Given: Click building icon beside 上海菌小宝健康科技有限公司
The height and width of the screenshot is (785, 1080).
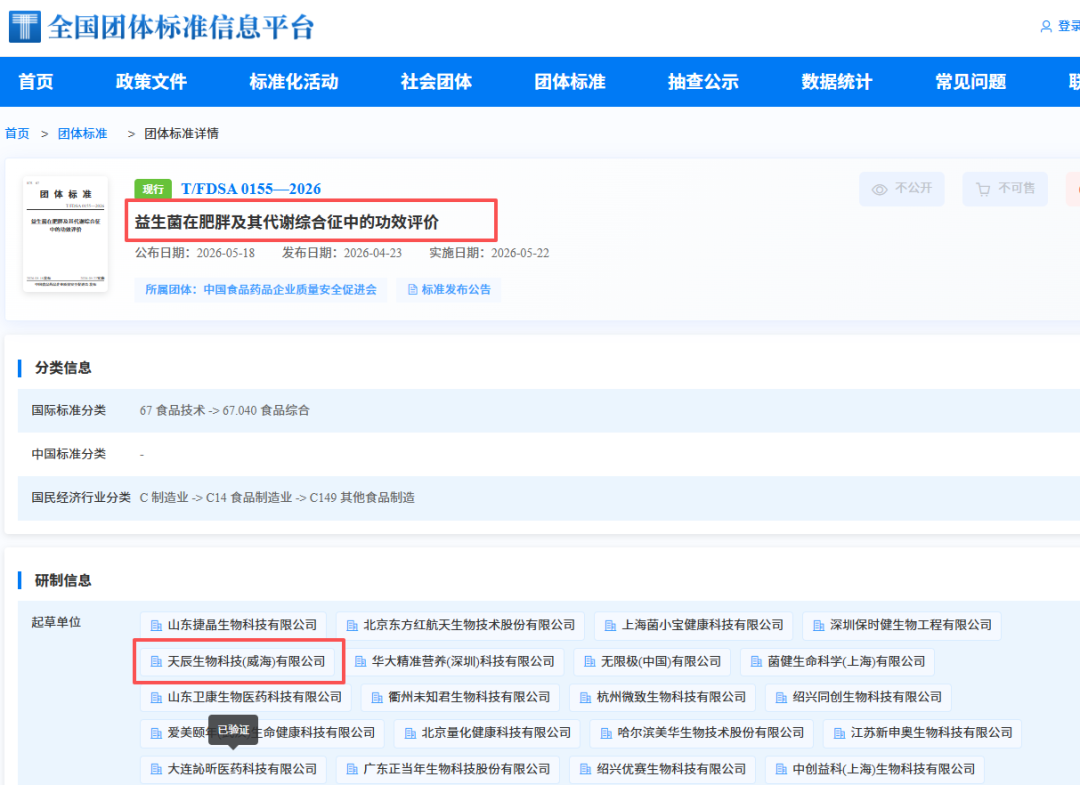Looking at the screenshot, I should coord(610,626).
